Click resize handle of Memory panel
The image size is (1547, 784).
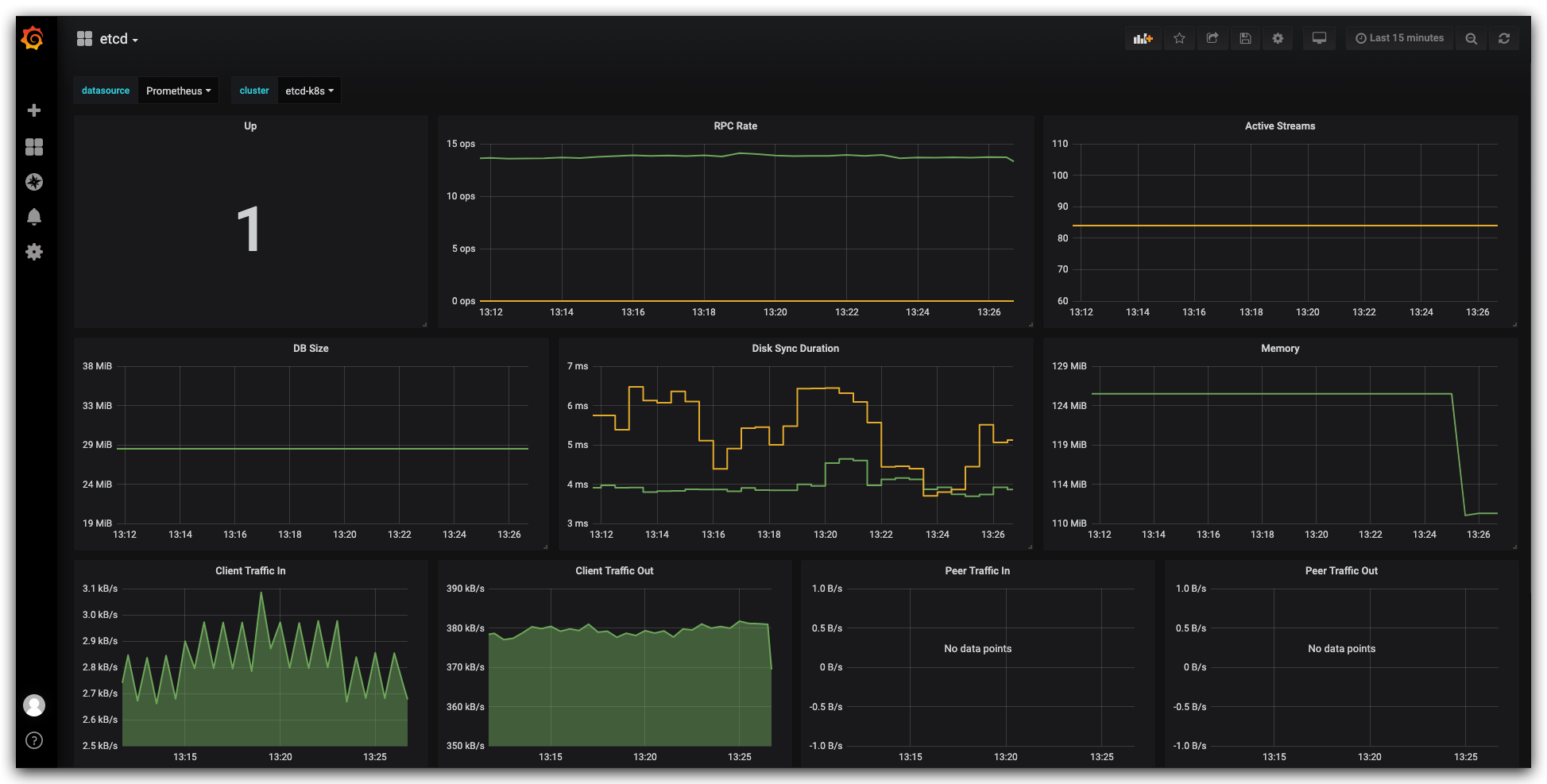1514,546
